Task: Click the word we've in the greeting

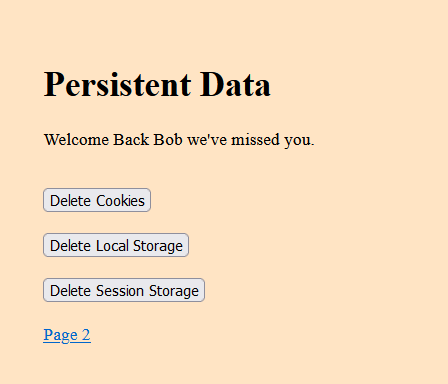Action: pyautogui.click(x=207, y=139)
